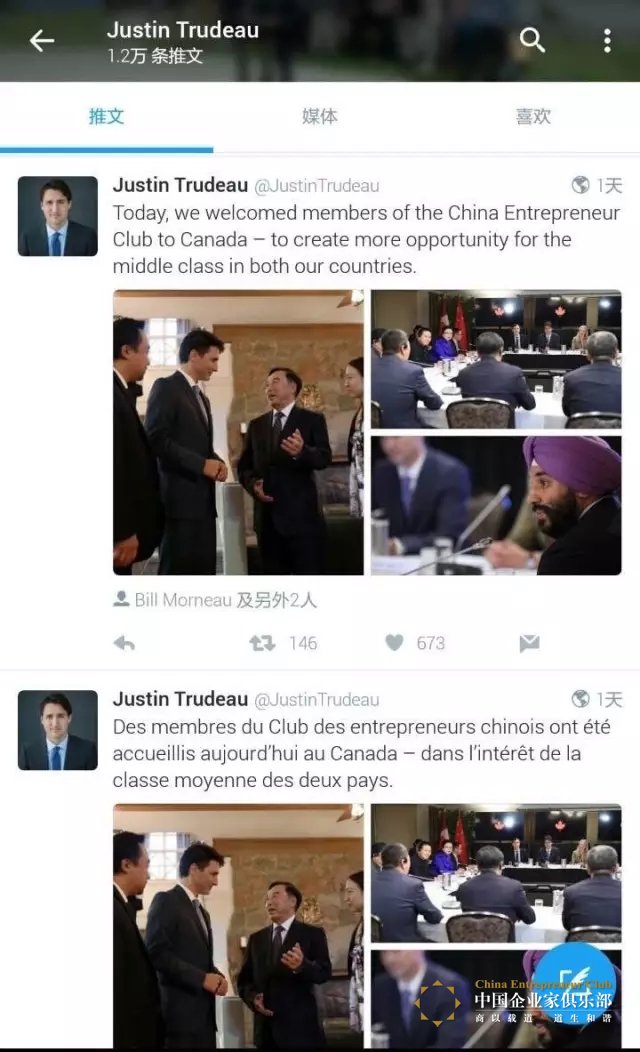The image size is (640, 1052).
Task: Tap globe icon on the French tweet
Action: click(580, 698)
